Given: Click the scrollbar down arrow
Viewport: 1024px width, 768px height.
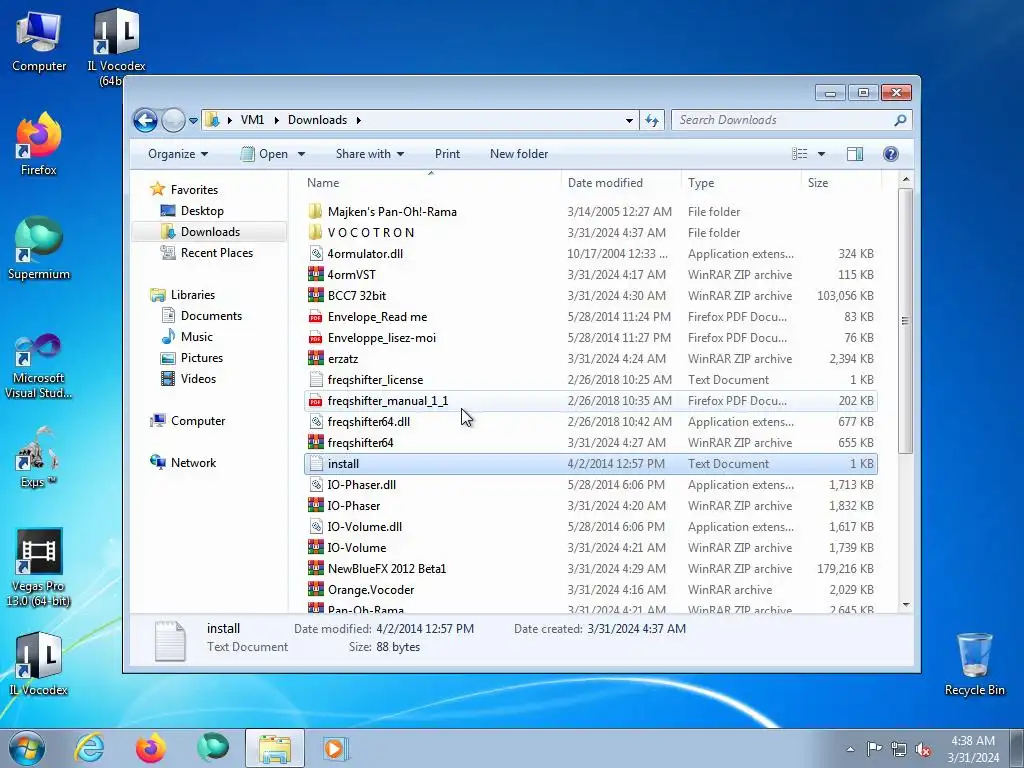Looking at the screenshot, I should (x=905, y=605).
